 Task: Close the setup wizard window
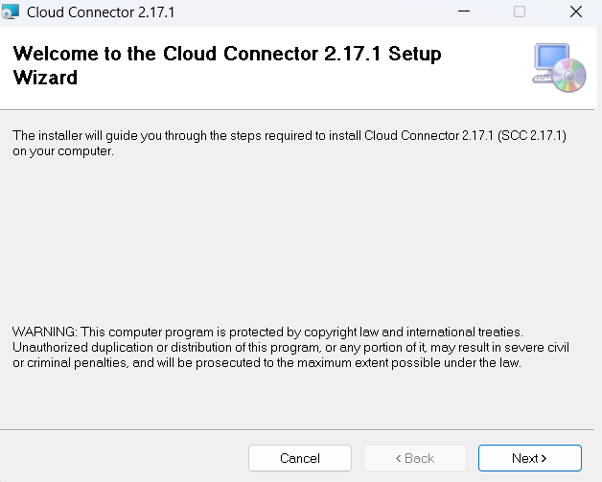point(576,12)
